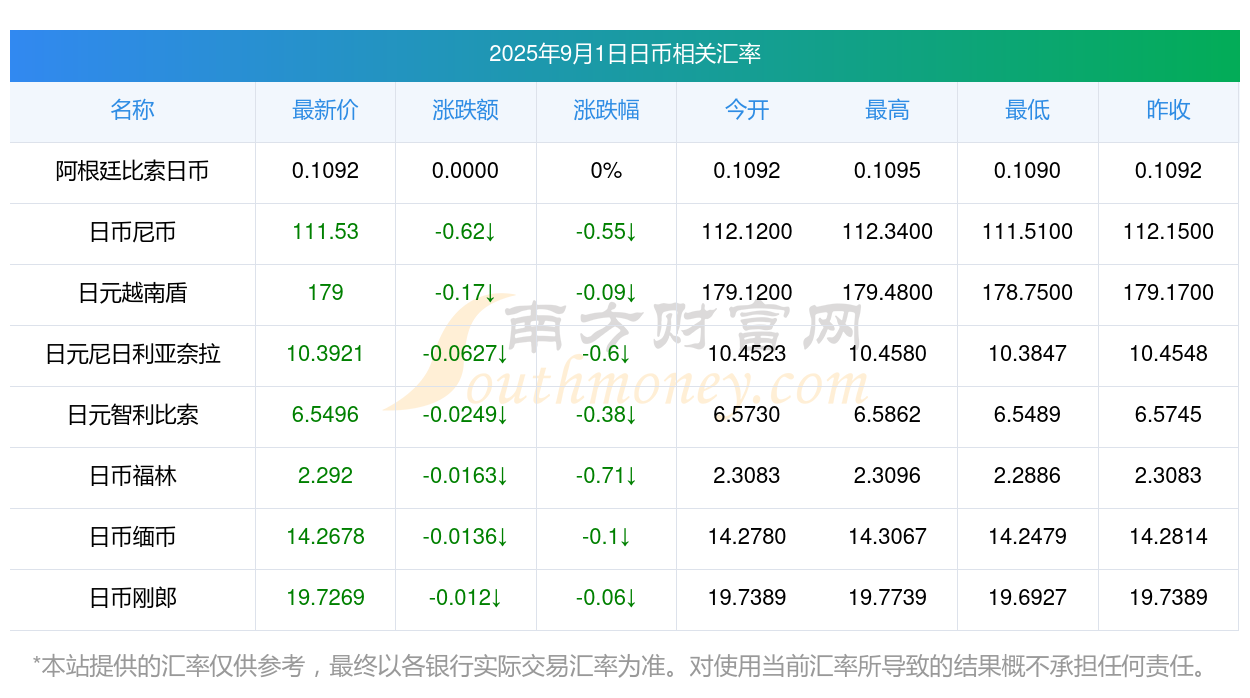1250x698 pixels.
Task: Select the 日元越南盾 row name
Action: coord(132,293)
